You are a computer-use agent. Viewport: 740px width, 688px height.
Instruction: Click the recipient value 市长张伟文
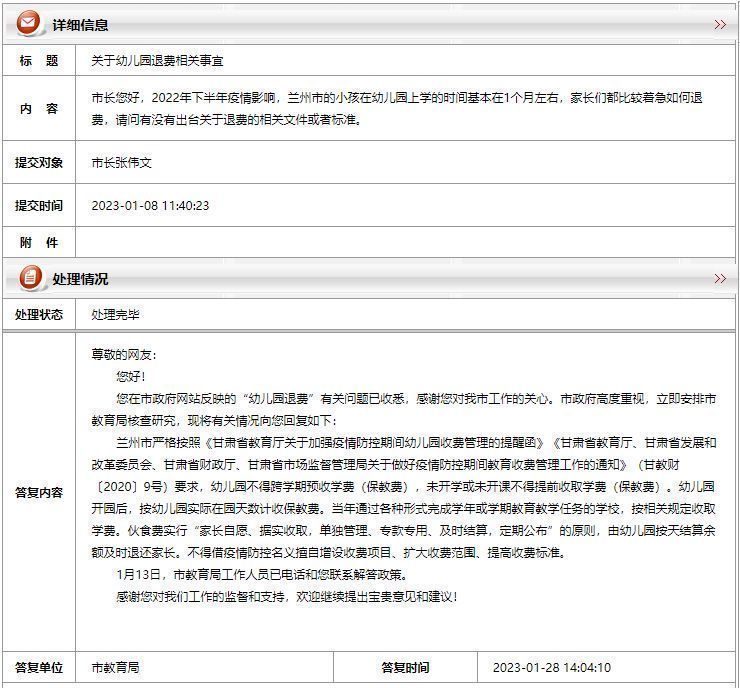click(x=121, y=162)
